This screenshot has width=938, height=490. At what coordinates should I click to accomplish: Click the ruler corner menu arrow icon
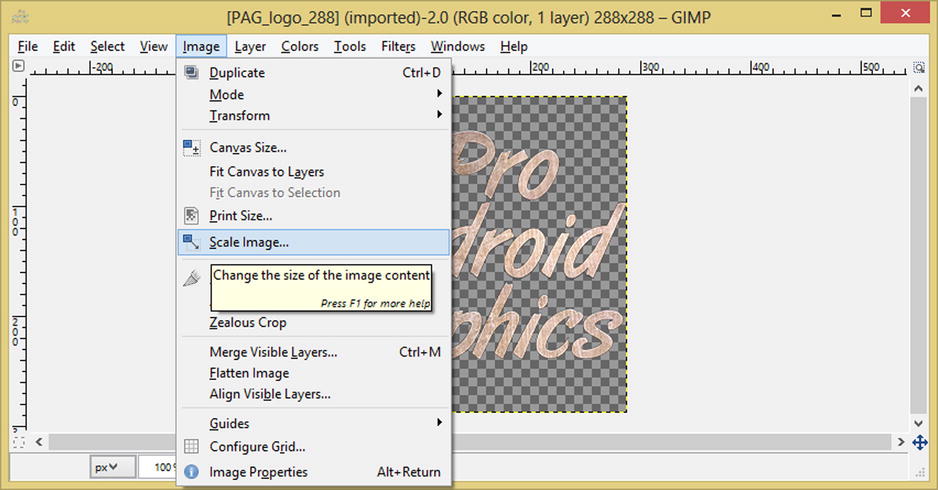[19, 66]
